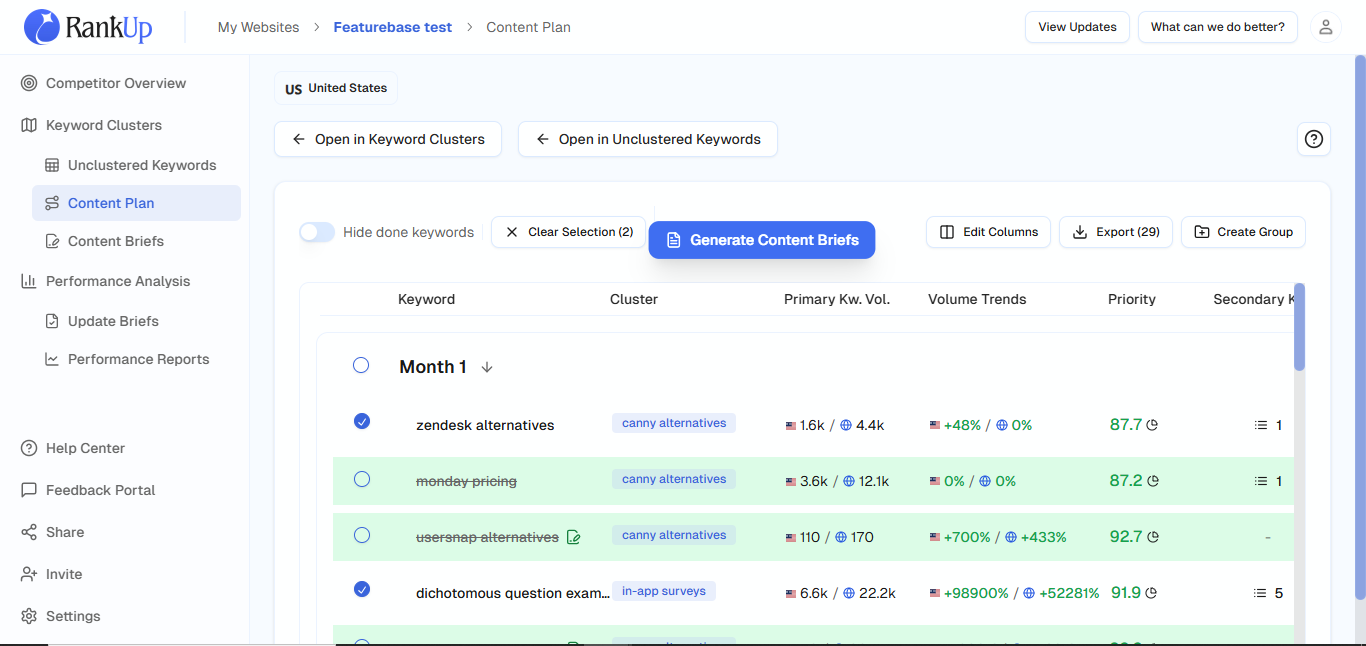This screenshot has height=646, width=1366.
Task: Open Keyword Clusters section
Action: click(104, 125)
